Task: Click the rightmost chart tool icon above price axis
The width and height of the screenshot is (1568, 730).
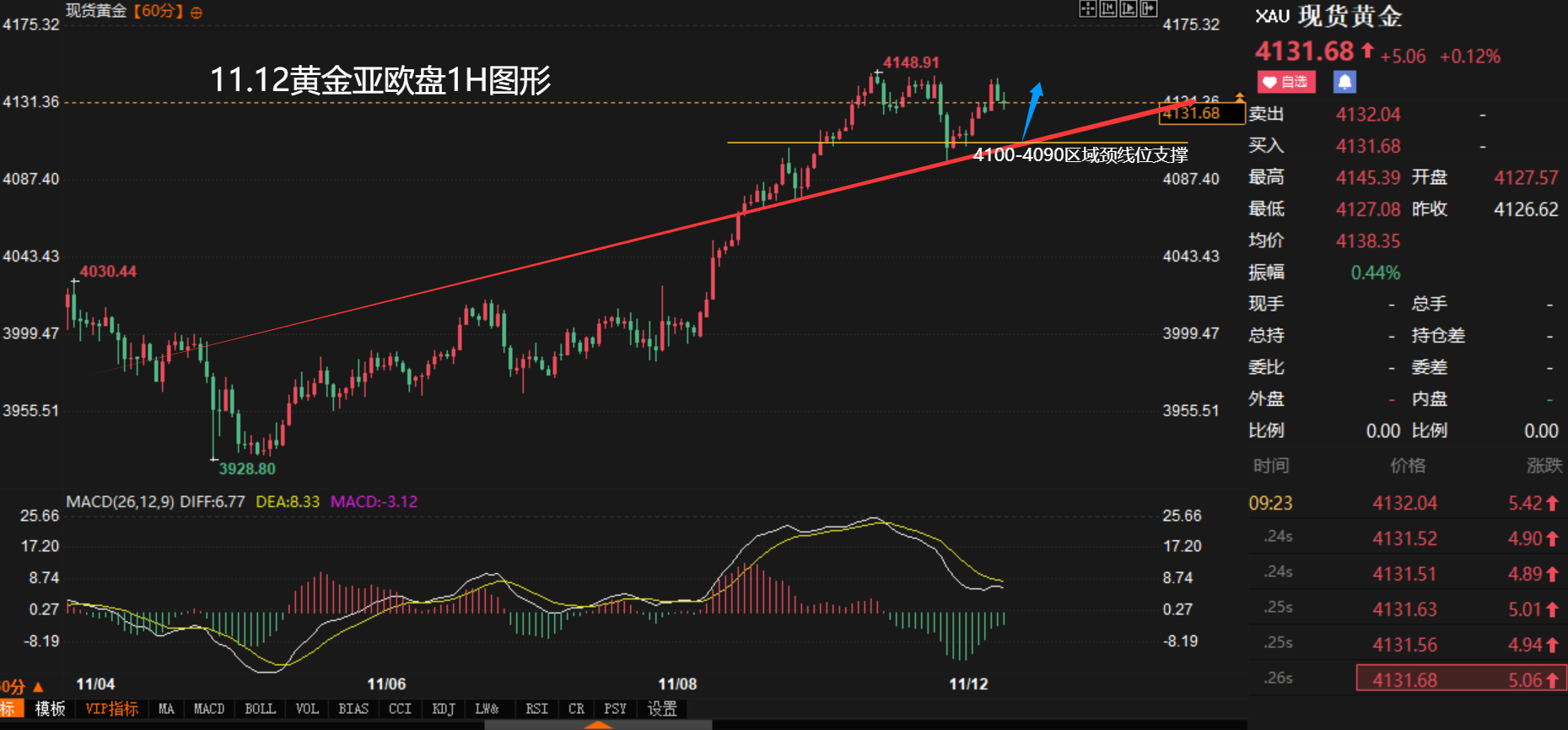Action: point(1148,9)
